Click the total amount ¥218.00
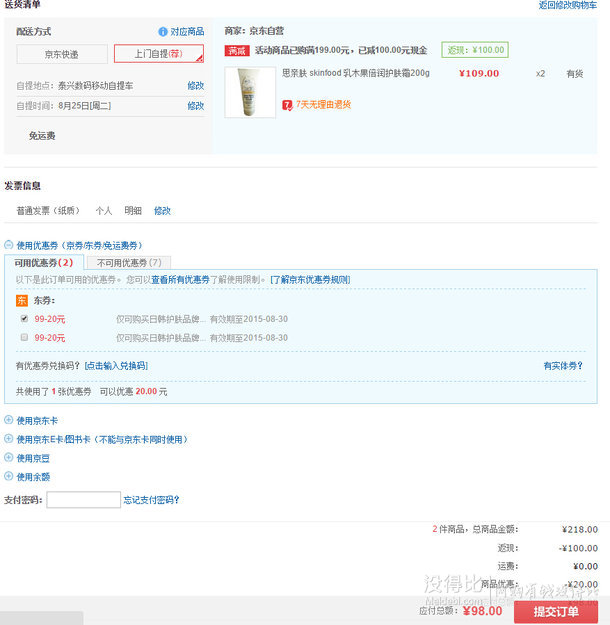The width and height of the screenshot is (610, 625). pyautogui.click(x=580, y=529)
